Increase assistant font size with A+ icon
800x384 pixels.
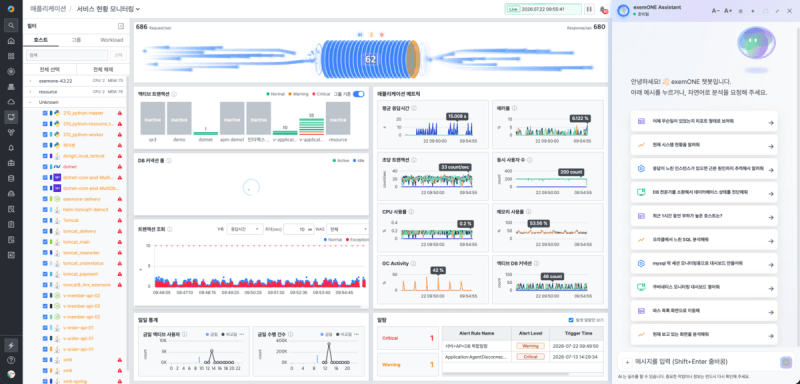(728, 11)
